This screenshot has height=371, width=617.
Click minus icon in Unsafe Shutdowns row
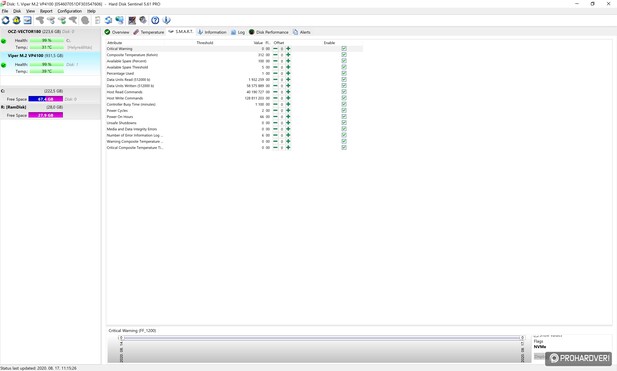[x=275, y=123]
